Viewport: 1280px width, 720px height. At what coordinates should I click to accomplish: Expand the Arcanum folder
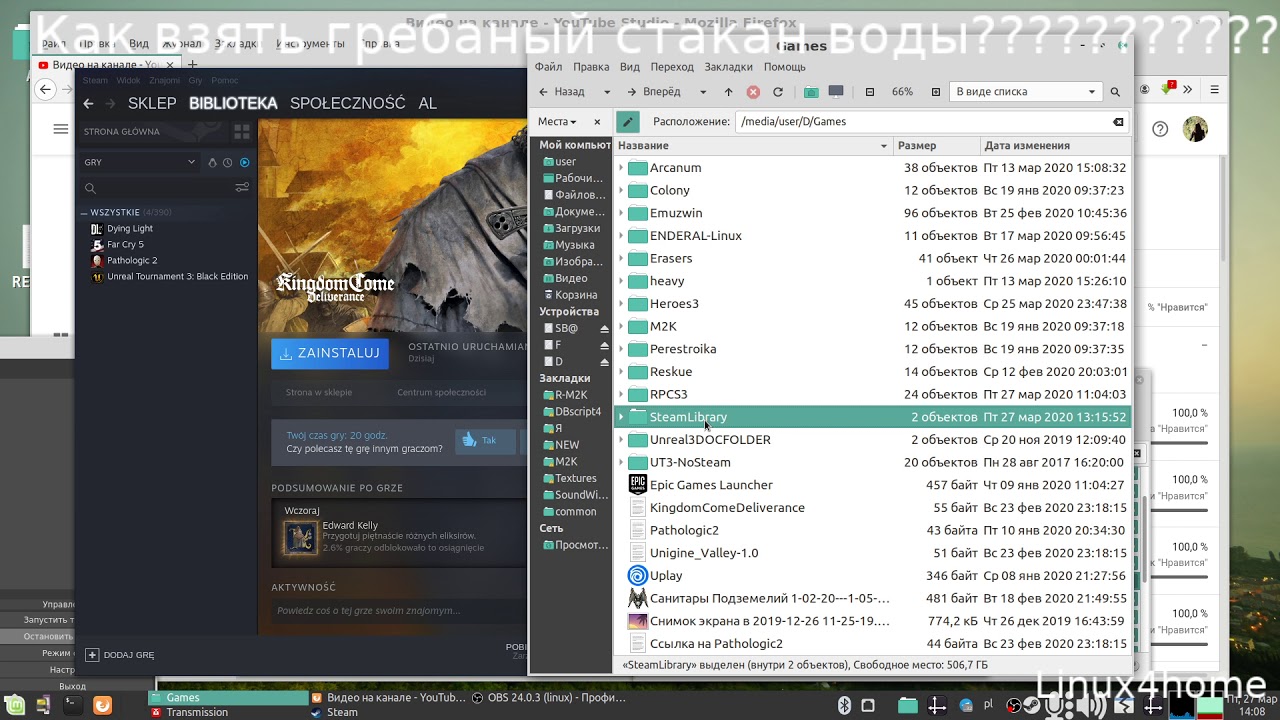pyautogui.click(x=621, y=168)
